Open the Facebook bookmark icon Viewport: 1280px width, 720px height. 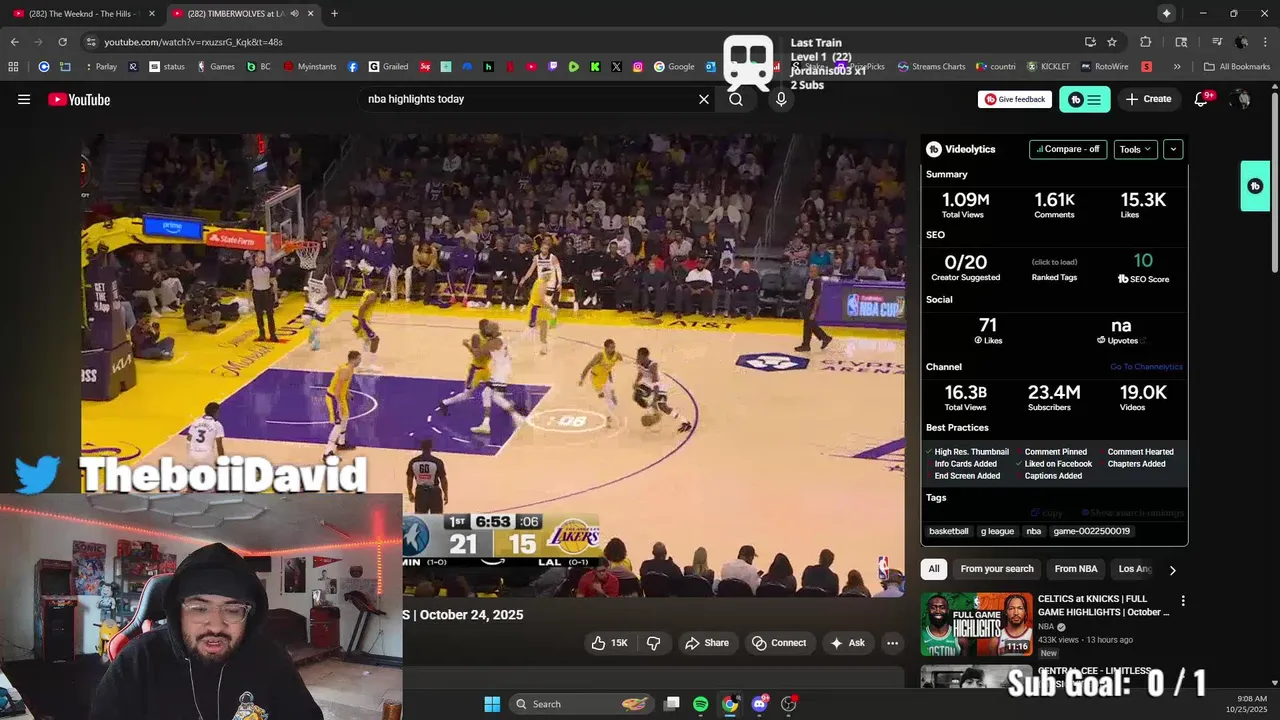click(353, 67)
